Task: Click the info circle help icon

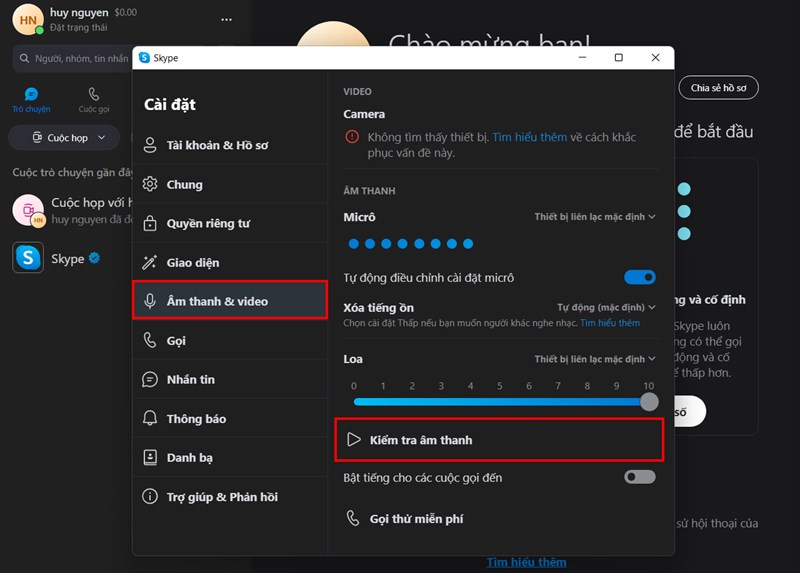Action: click(150, 496)
